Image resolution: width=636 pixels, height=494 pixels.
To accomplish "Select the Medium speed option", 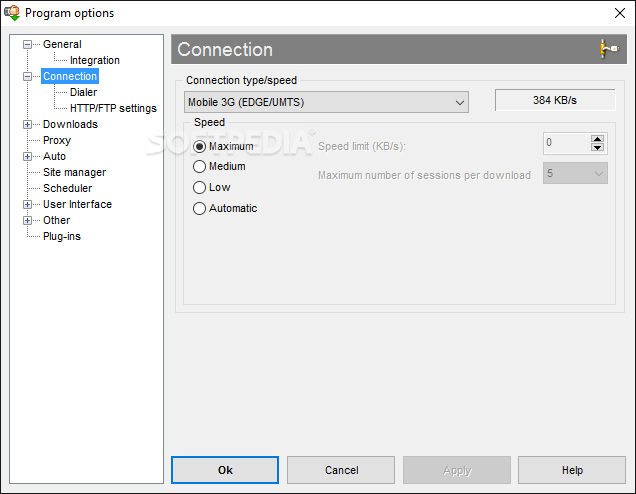I will pyautogui.click(x=200, y=167).
